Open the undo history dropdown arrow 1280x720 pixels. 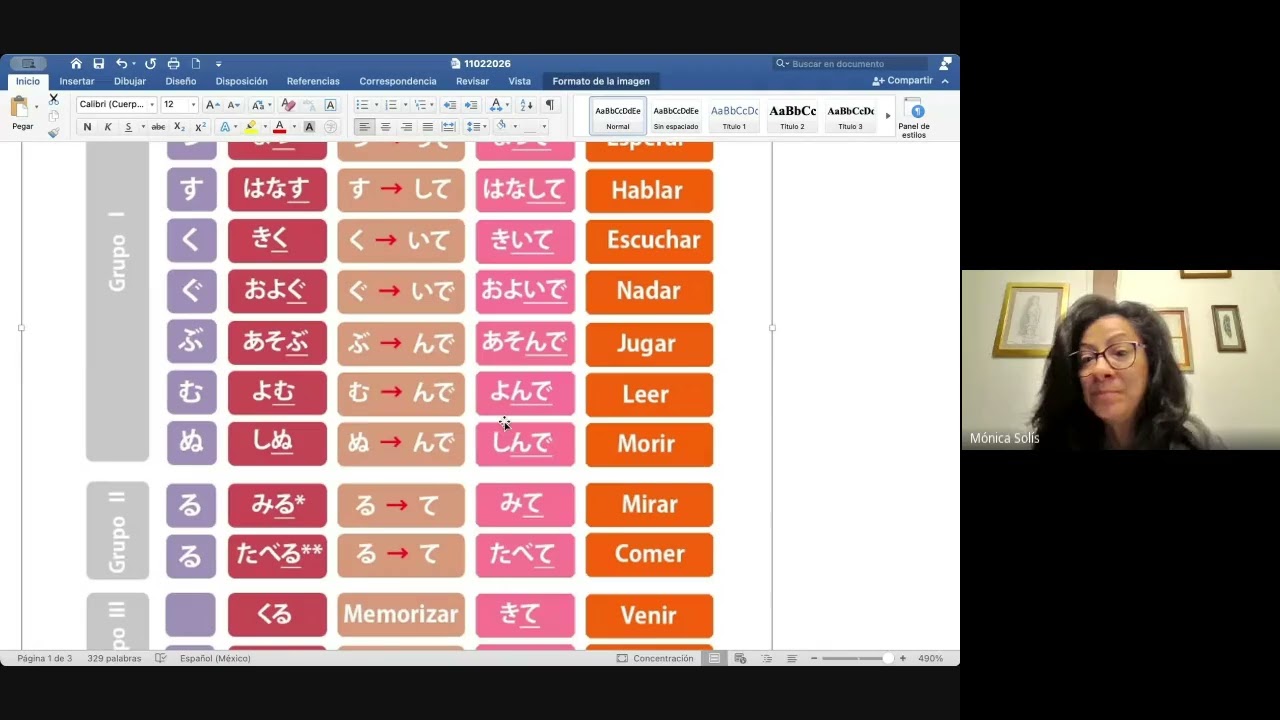pos(133,64)
